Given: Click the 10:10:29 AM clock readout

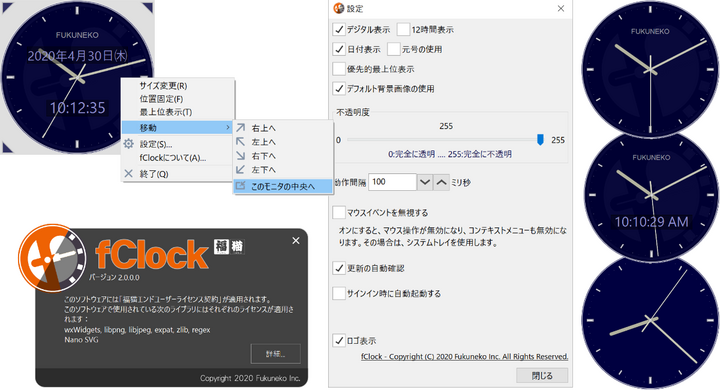Looking at the screenshot, I should click(651, 222).
